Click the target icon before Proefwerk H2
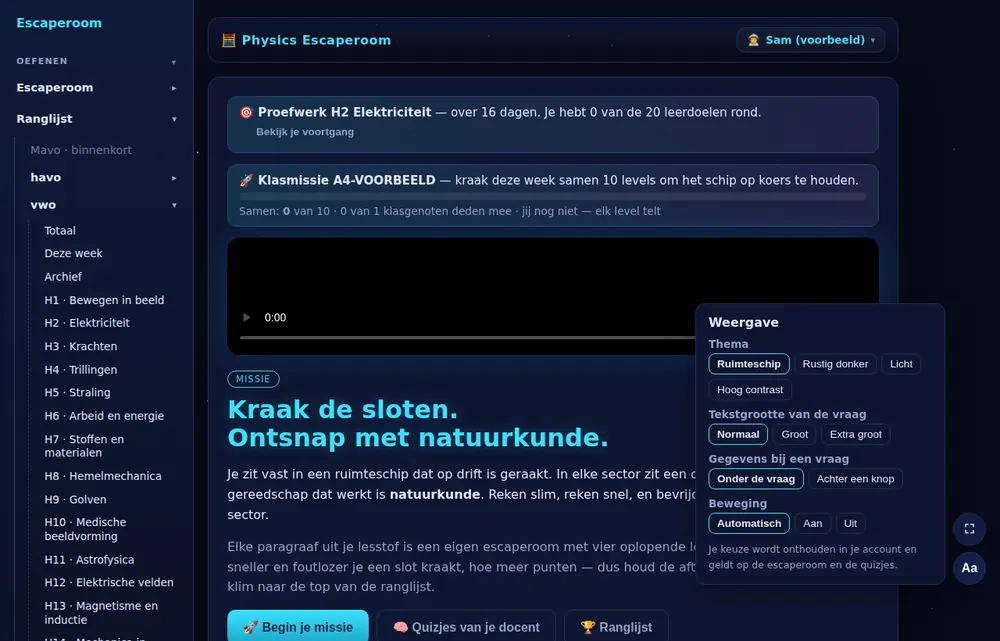Screen dimensions: 1000x641 click(x=246, y=112)
